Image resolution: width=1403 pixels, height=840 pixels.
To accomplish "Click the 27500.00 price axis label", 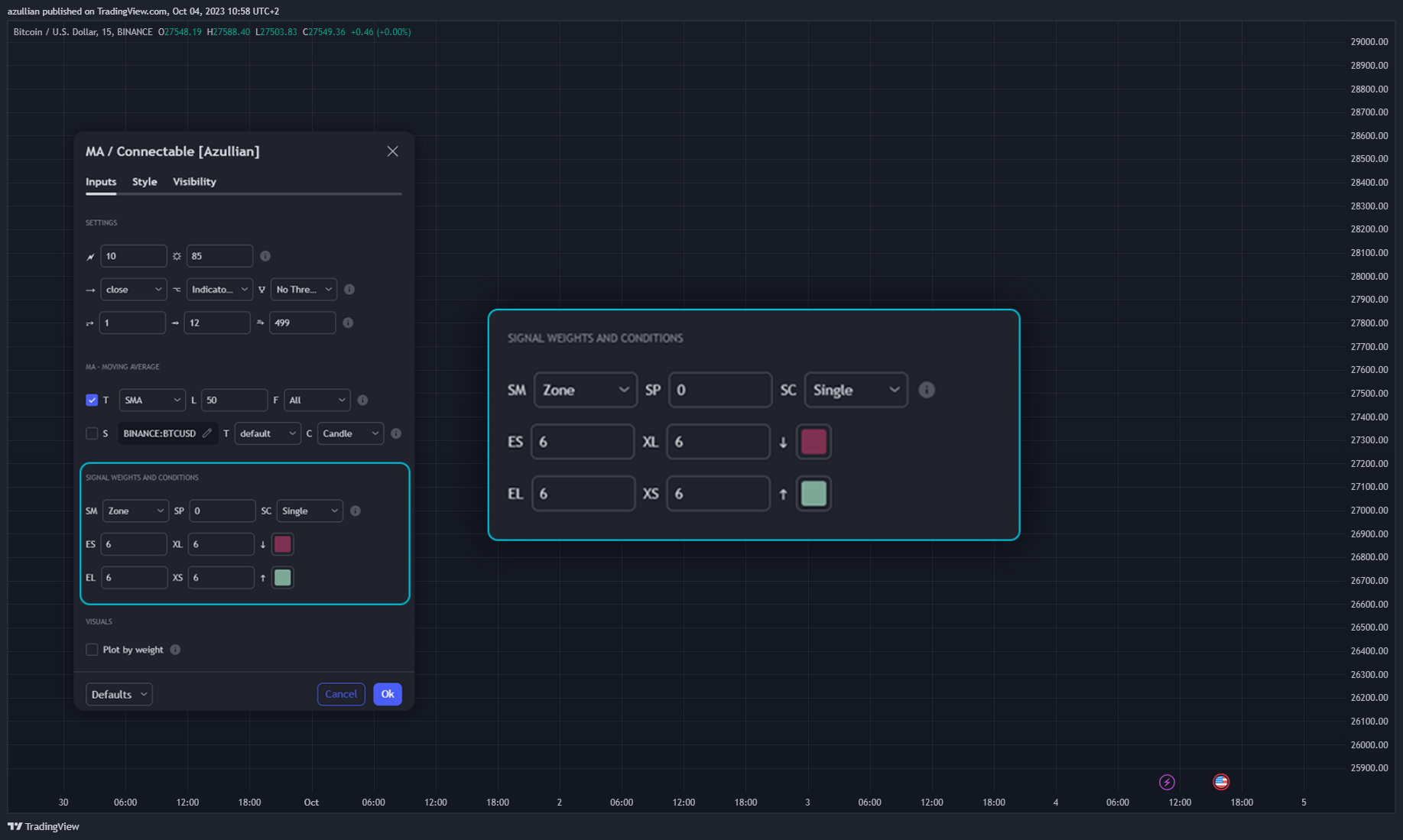I will 1369,394.
